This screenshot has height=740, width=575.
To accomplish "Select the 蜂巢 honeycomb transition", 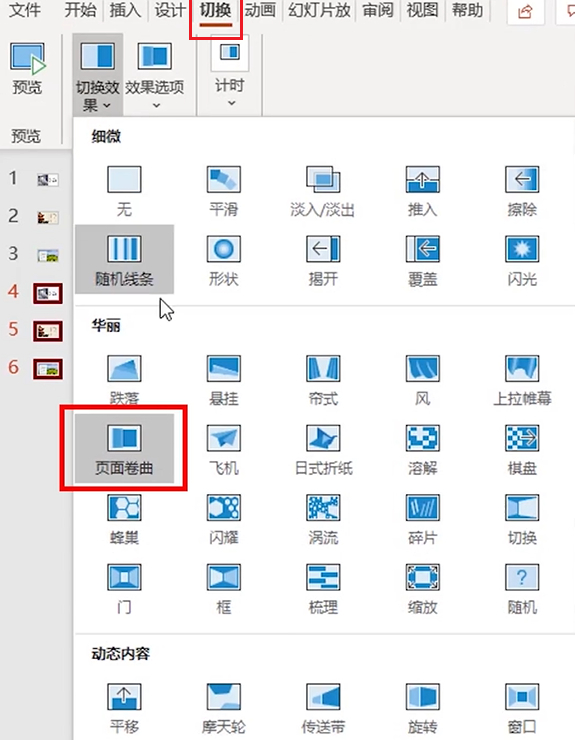I will point(124,518).
